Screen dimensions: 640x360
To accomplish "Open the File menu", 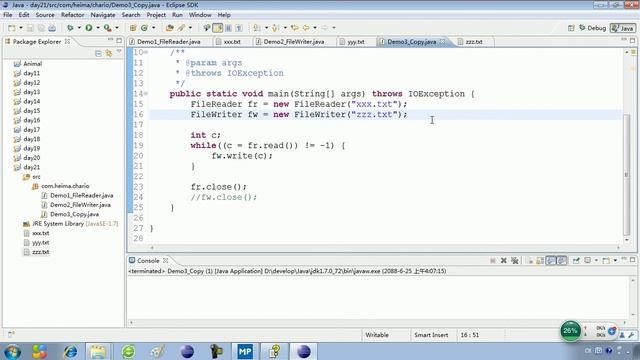I will [x=7, y=15].
